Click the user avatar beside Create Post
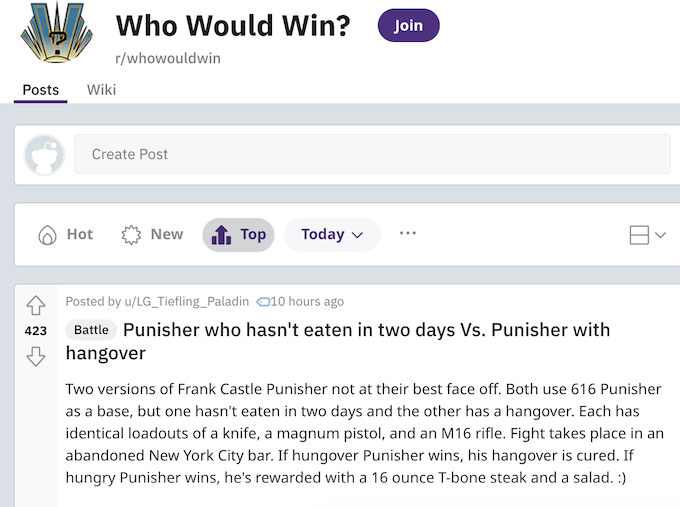 (x=44, y=155)
